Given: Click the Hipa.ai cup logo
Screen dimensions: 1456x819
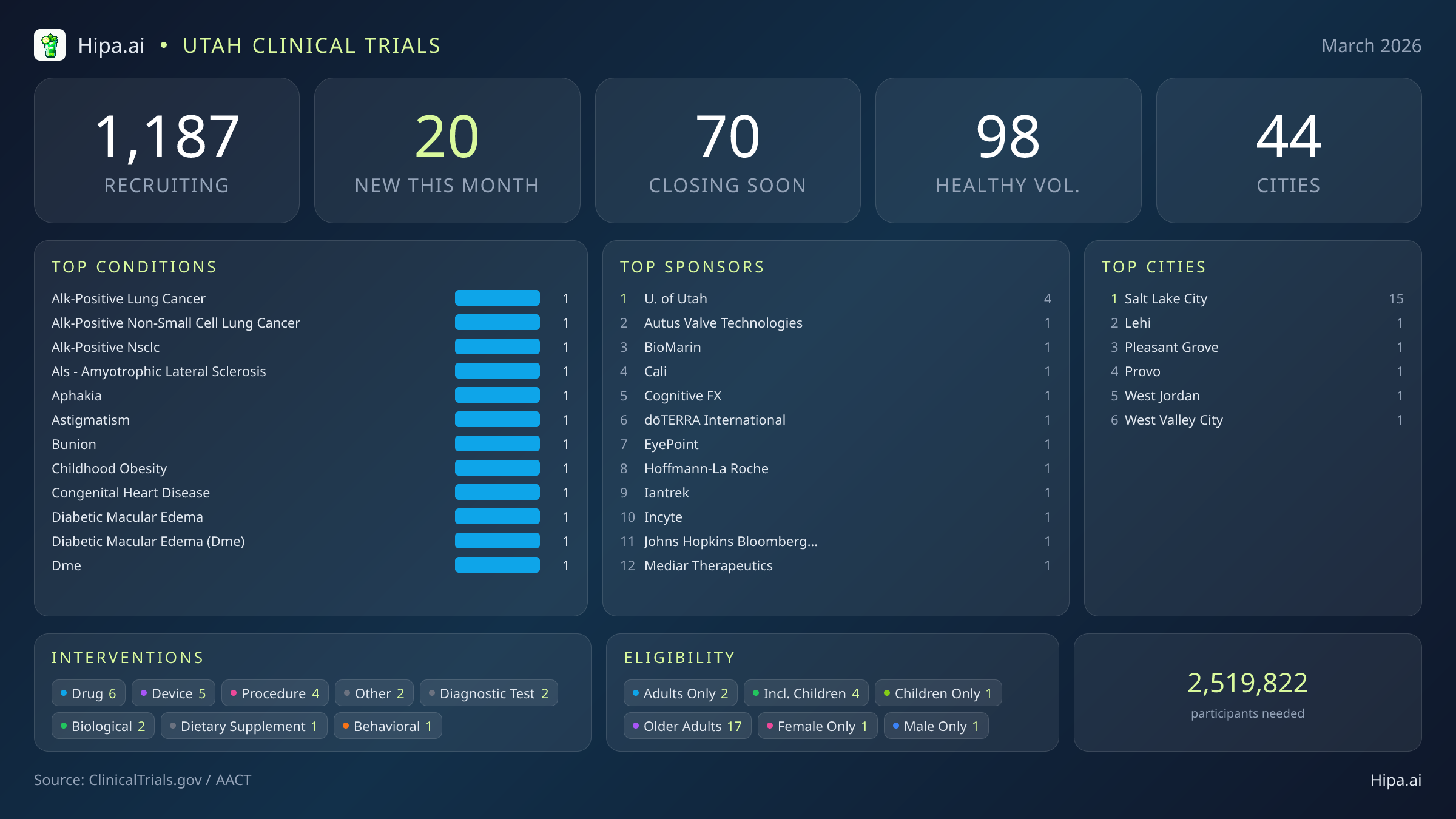Looking at the screenshot, I should point(51,44).
